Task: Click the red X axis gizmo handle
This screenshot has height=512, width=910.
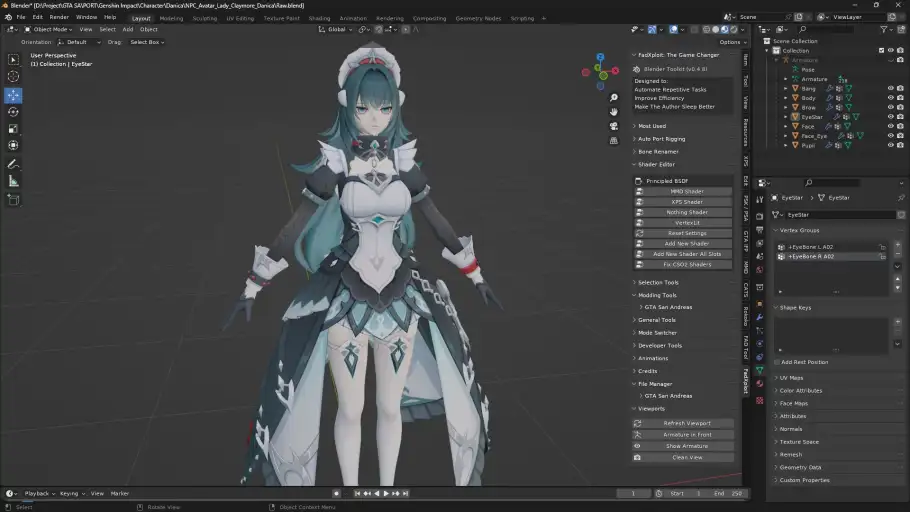Action: [x=615, y=70]
